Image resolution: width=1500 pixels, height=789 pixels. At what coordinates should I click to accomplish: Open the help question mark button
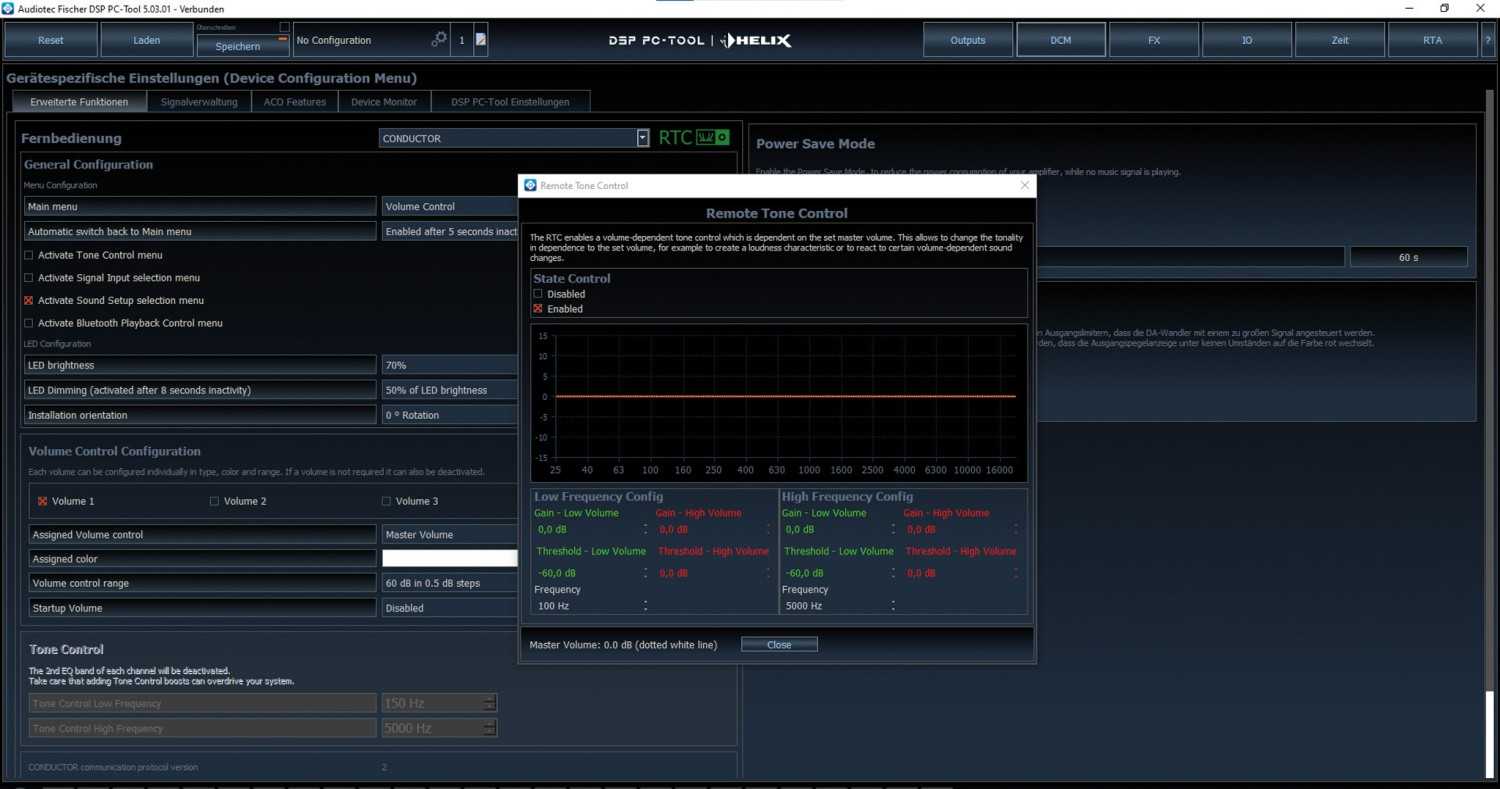click(x=1488, y=40)
